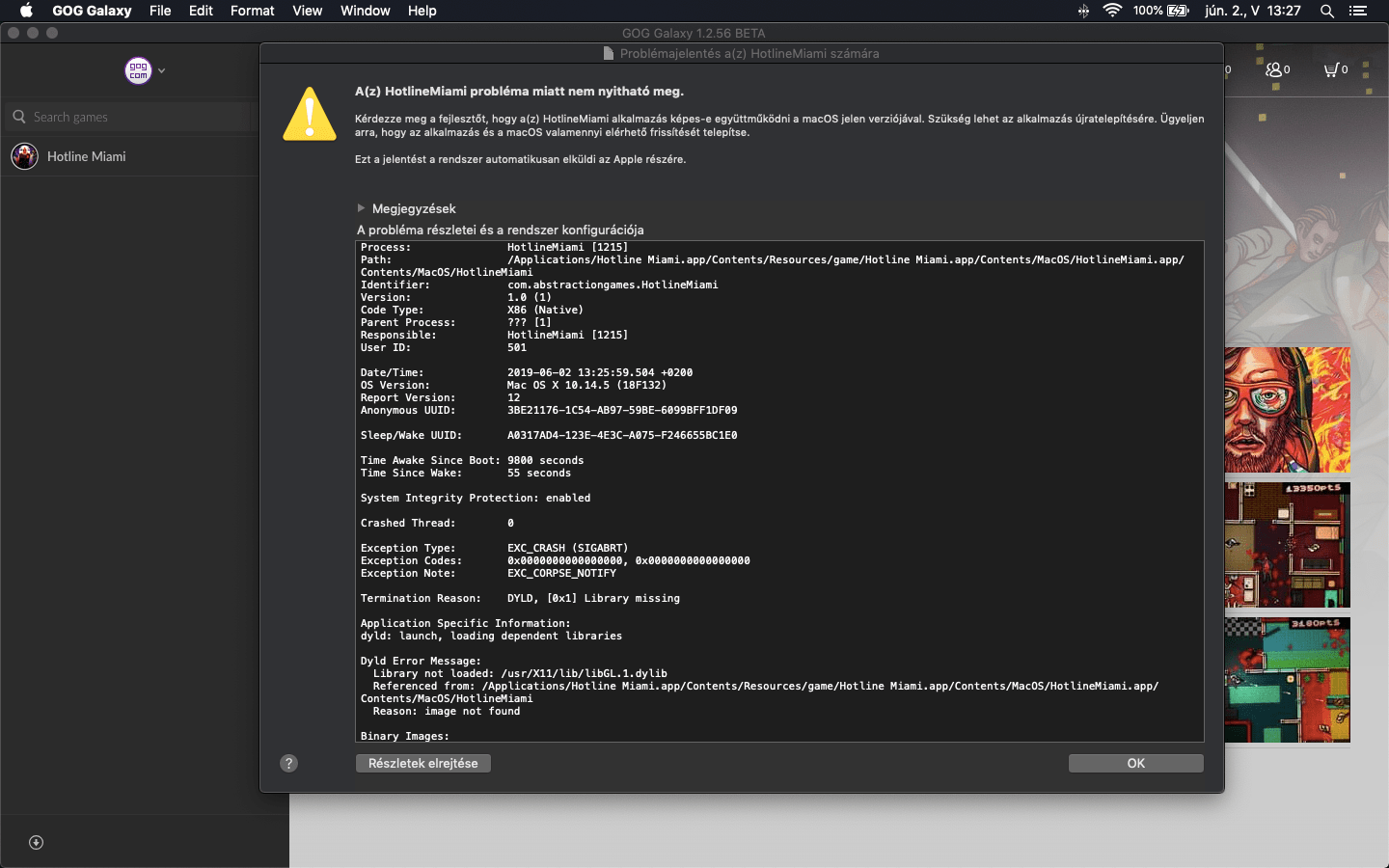Click the battery status indicator
Image resolution: width=1389 pixels, height=868 pixels.
1160,11
